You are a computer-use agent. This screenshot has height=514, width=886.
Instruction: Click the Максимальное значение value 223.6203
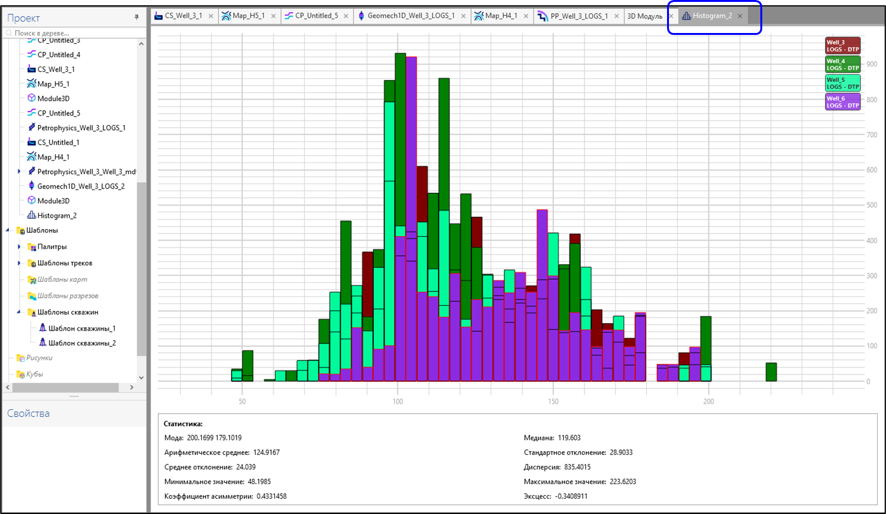pos(623,482)
